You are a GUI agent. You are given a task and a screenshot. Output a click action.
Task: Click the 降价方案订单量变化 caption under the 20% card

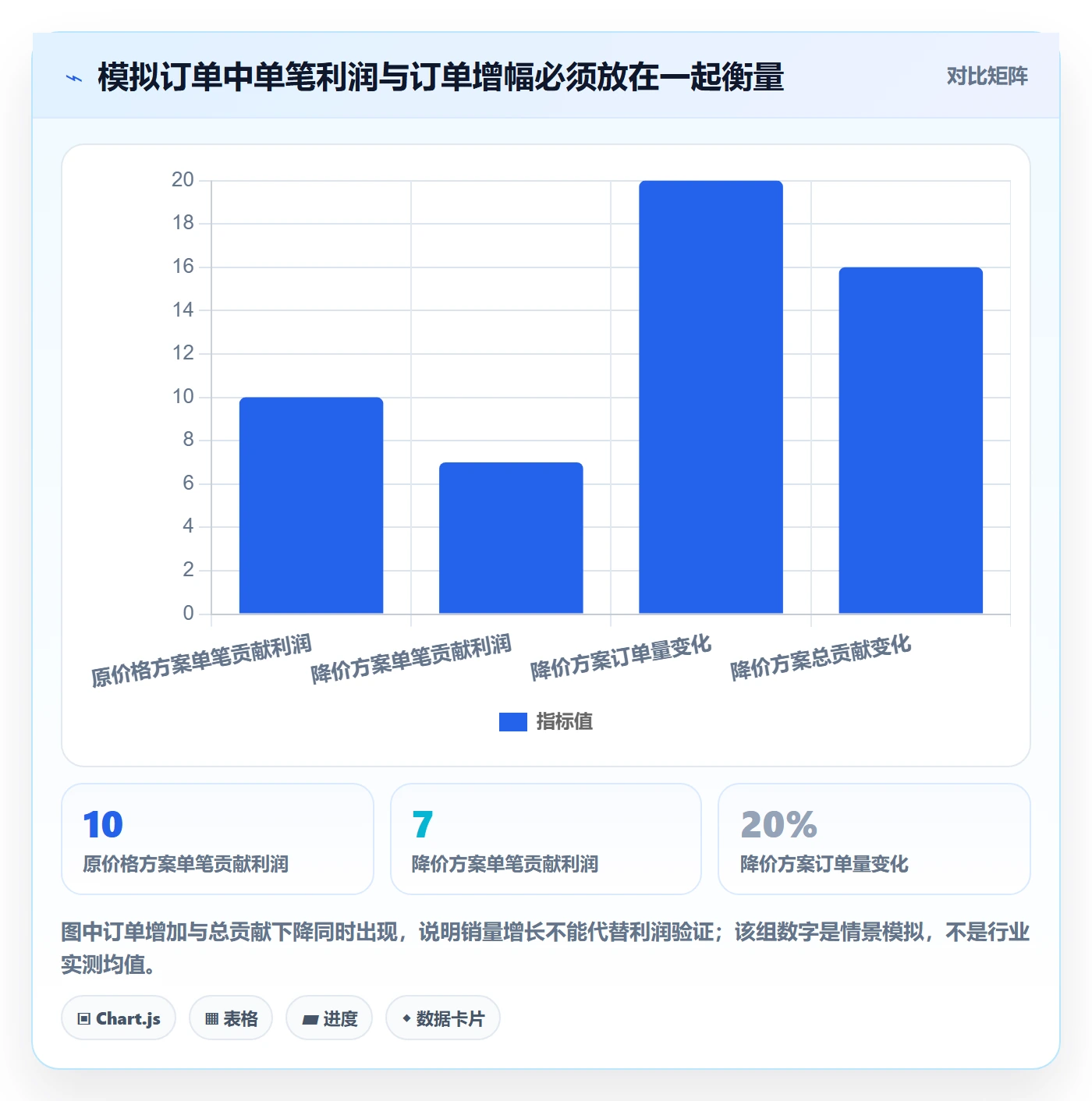click(x=824, y=864)
